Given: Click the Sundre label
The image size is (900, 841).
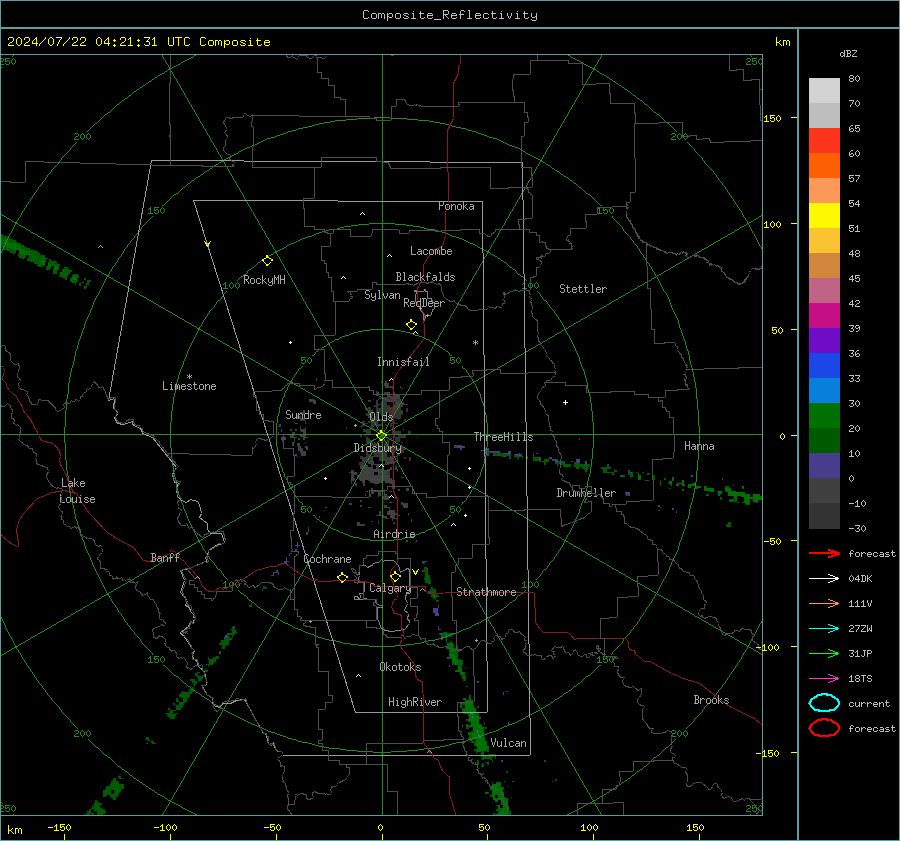Looking at the screenshot, I should coord(303,415).
